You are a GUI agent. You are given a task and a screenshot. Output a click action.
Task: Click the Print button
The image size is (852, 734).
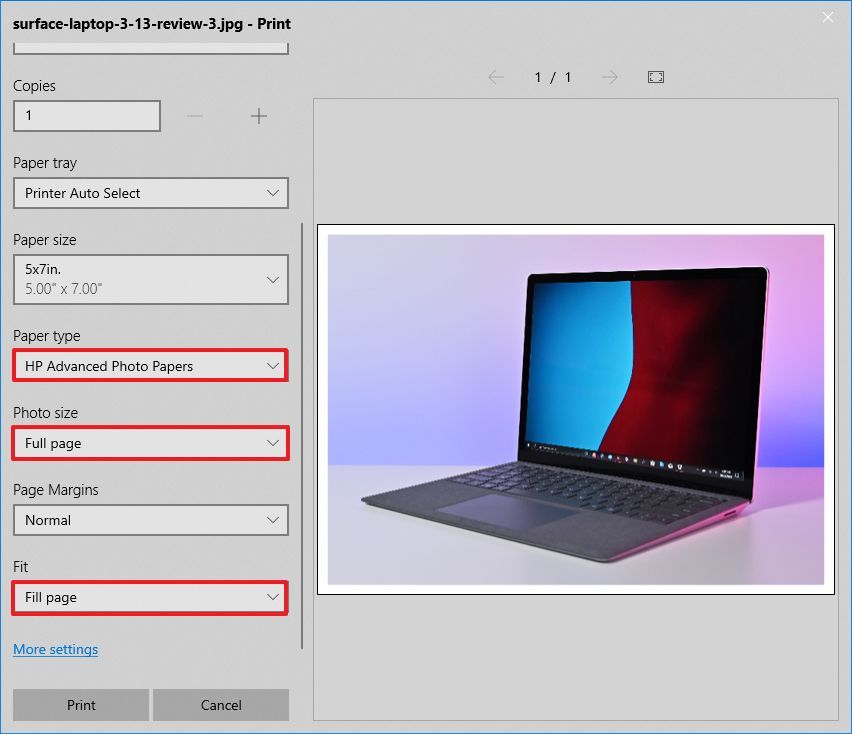click(80, 705)
